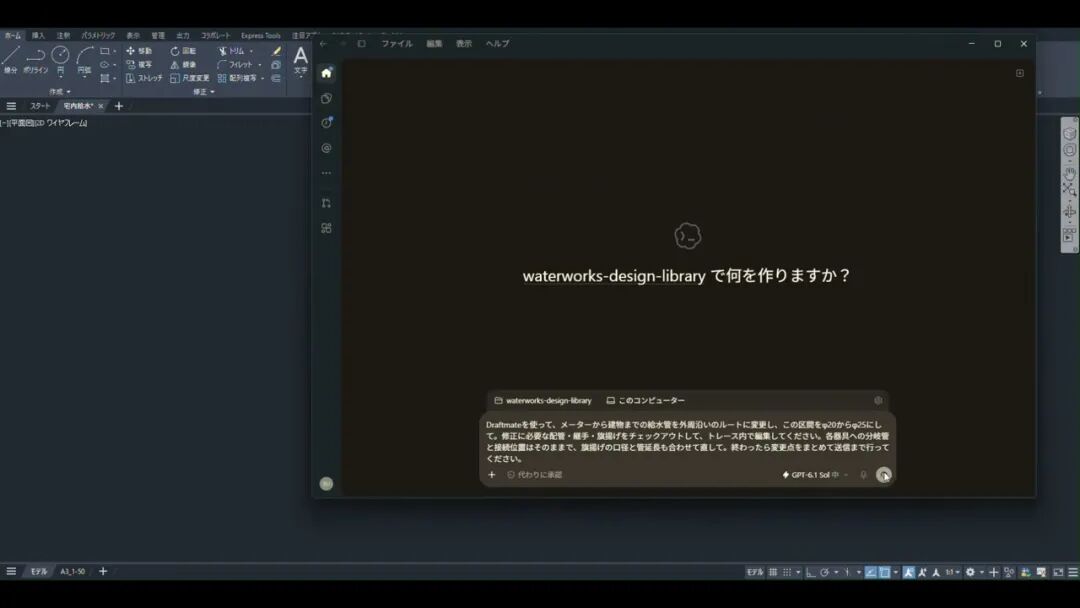The image size is (1080, 608).
Task: Choose the Scale (尺度変更) command
Action: (189, 78)
